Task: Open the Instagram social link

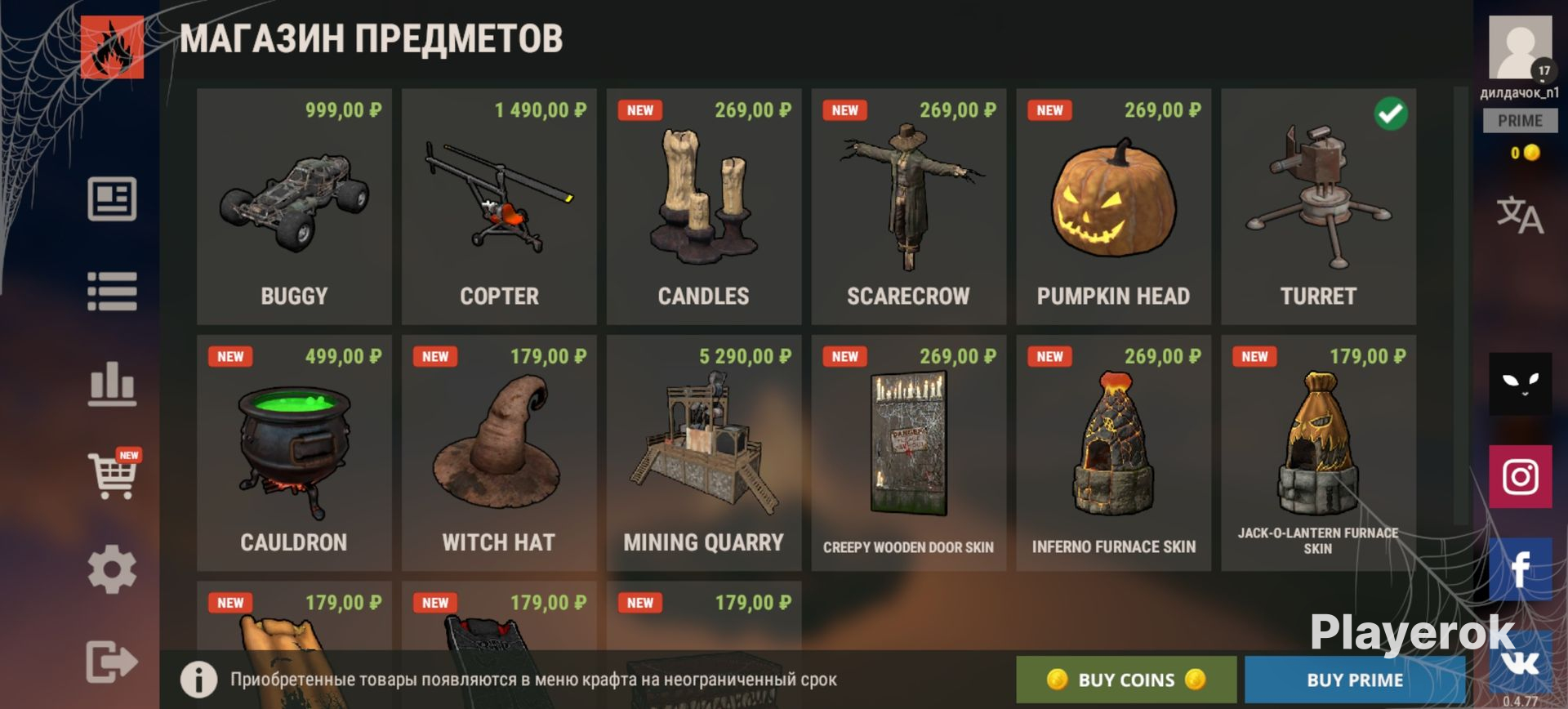Action: [1521, 476]
